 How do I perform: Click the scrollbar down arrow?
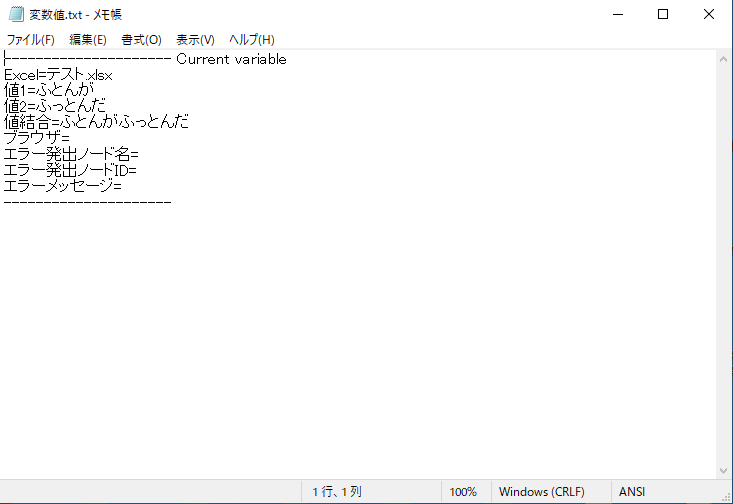pyautogui.click(x=723, y=470)
